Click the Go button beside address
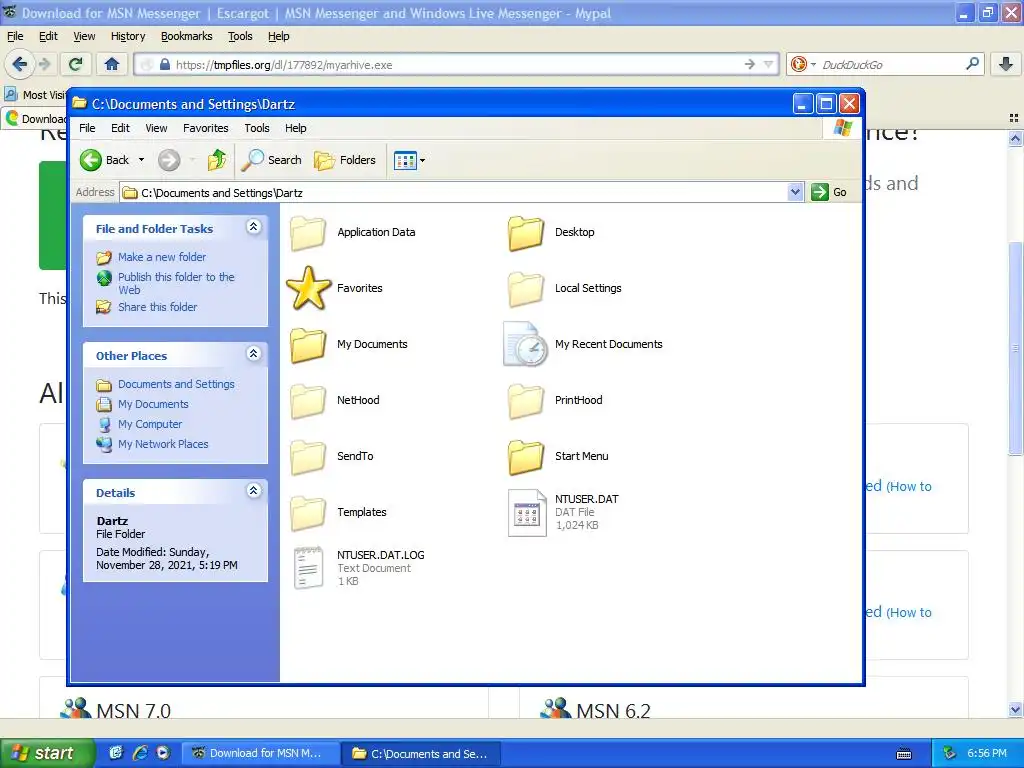The width and height of the screenshot is (1024, 768). [829, 193]
